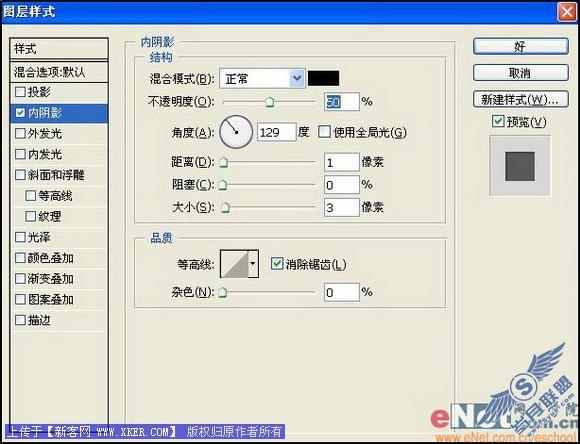Screen dimensions: 580x444
Task: Click 新建样式(W) new style button
Action: click(520, 100)
